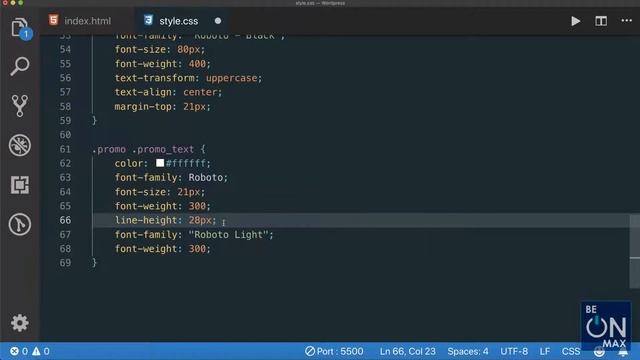The width and height of the screenshot is (640, 360).
Task: Open the More Actions ellipsis menu
Action: (627, 20)
